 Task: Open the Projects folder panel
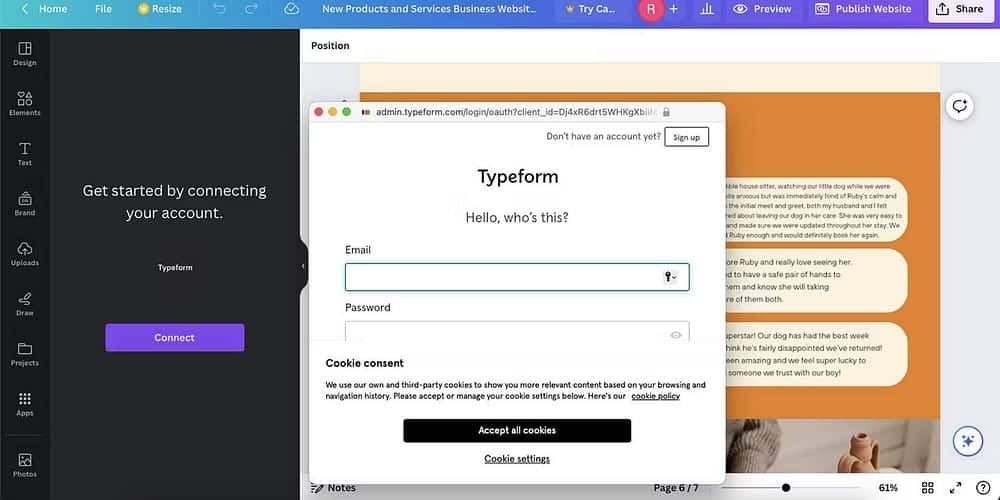pyautogui.click(x=24, y=353)
